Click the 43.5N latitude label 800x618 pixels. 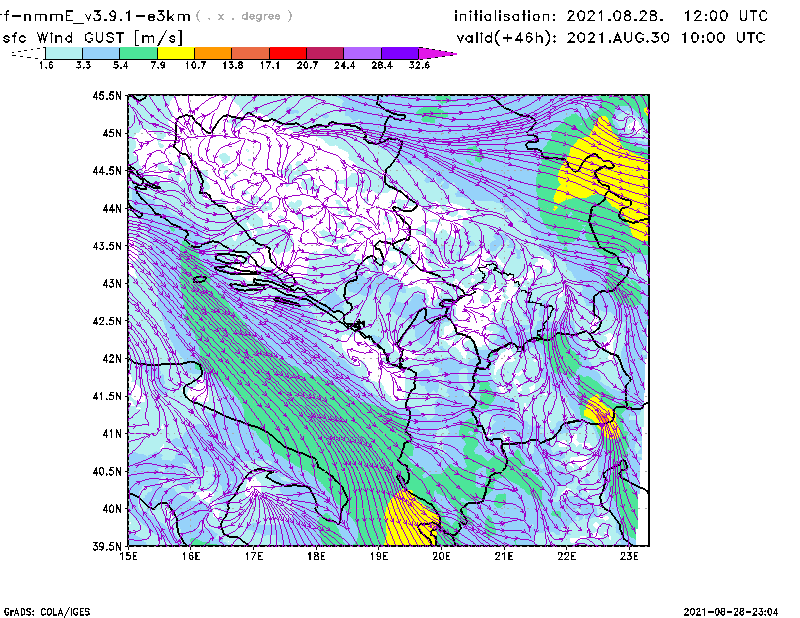(107, 246)
